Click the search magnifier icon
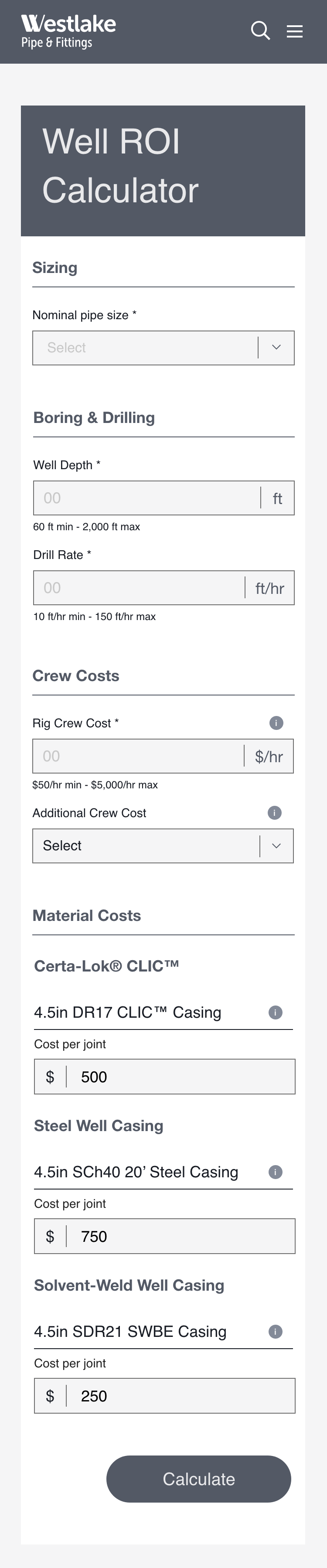Viewport: 327px width, 1568px height. [260, 31]
